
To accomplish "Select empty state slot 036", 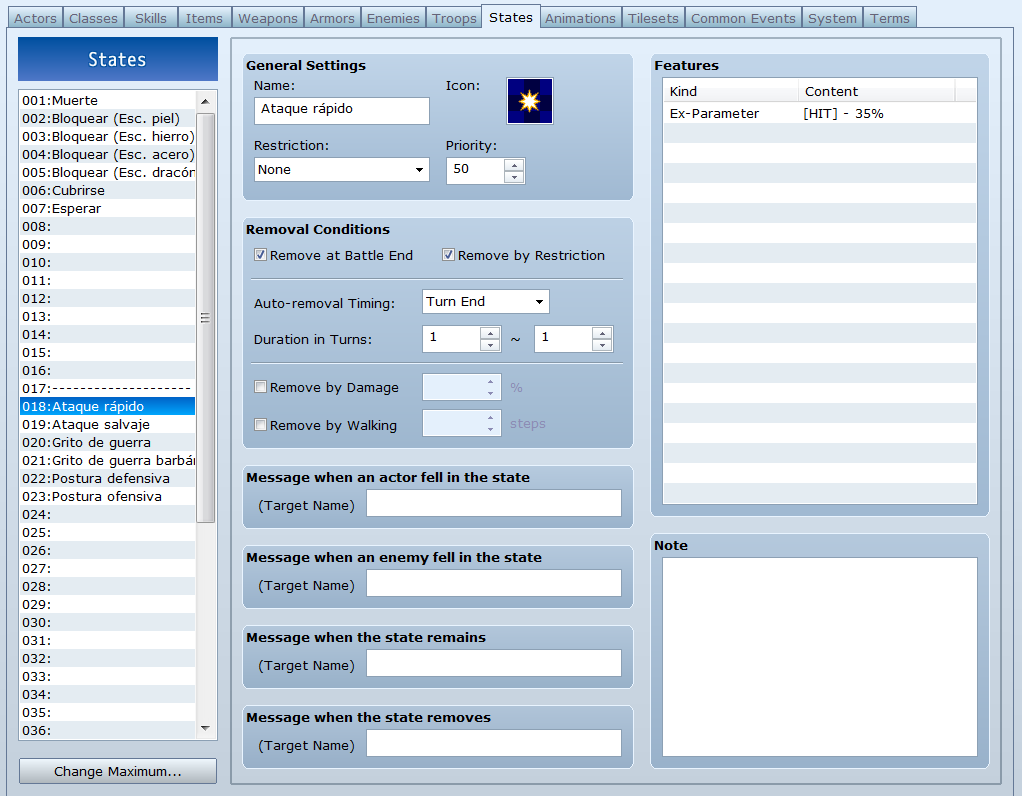I will 108,730.
